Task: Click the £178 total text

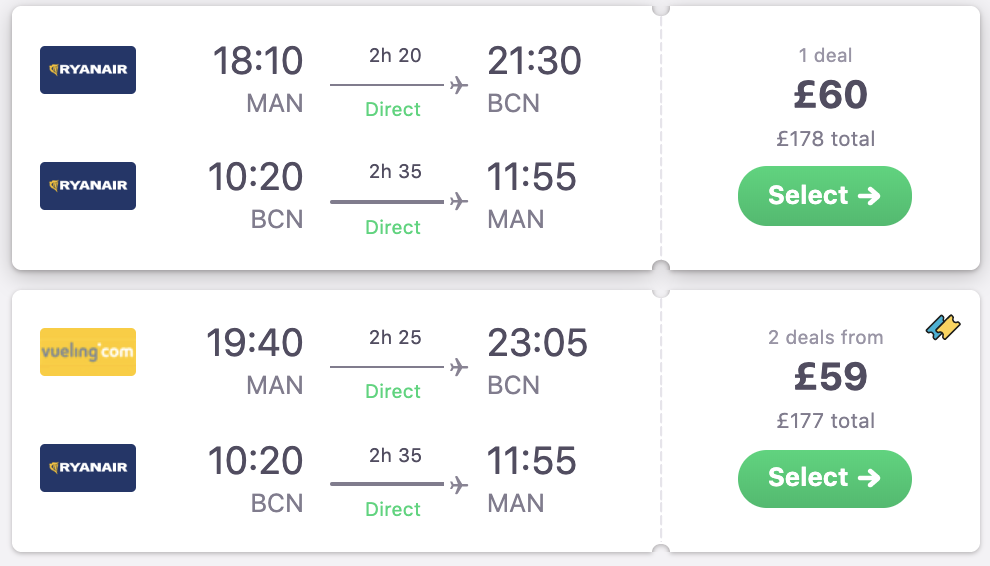Action: pos(825,139)
